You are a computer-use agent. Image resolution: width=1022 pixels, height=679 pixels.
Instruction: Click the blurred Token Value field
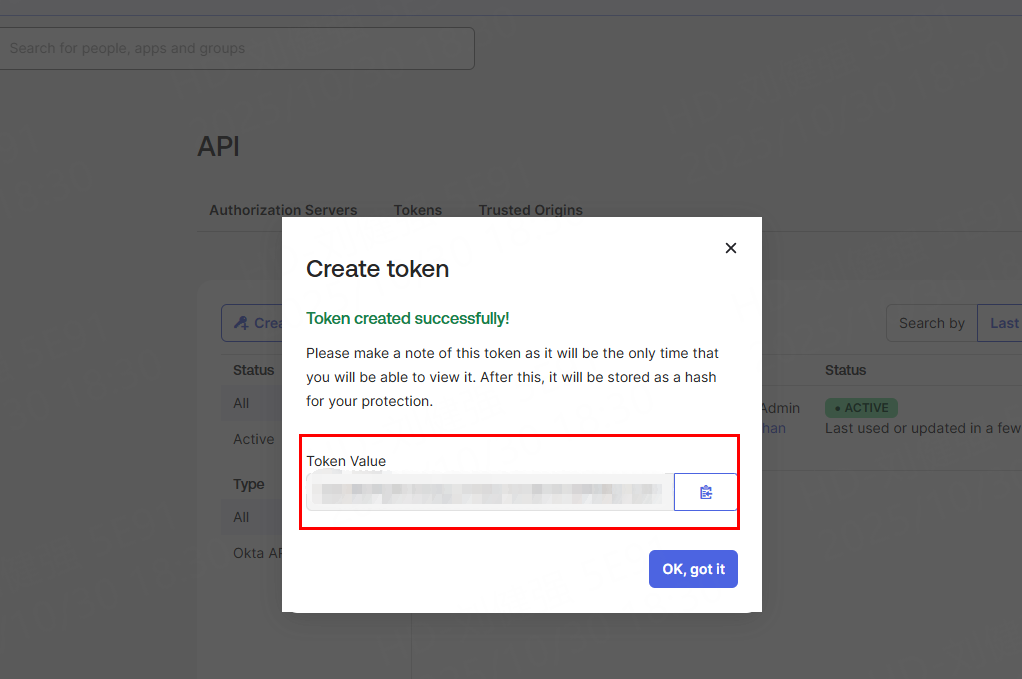(x=490, y=492)
